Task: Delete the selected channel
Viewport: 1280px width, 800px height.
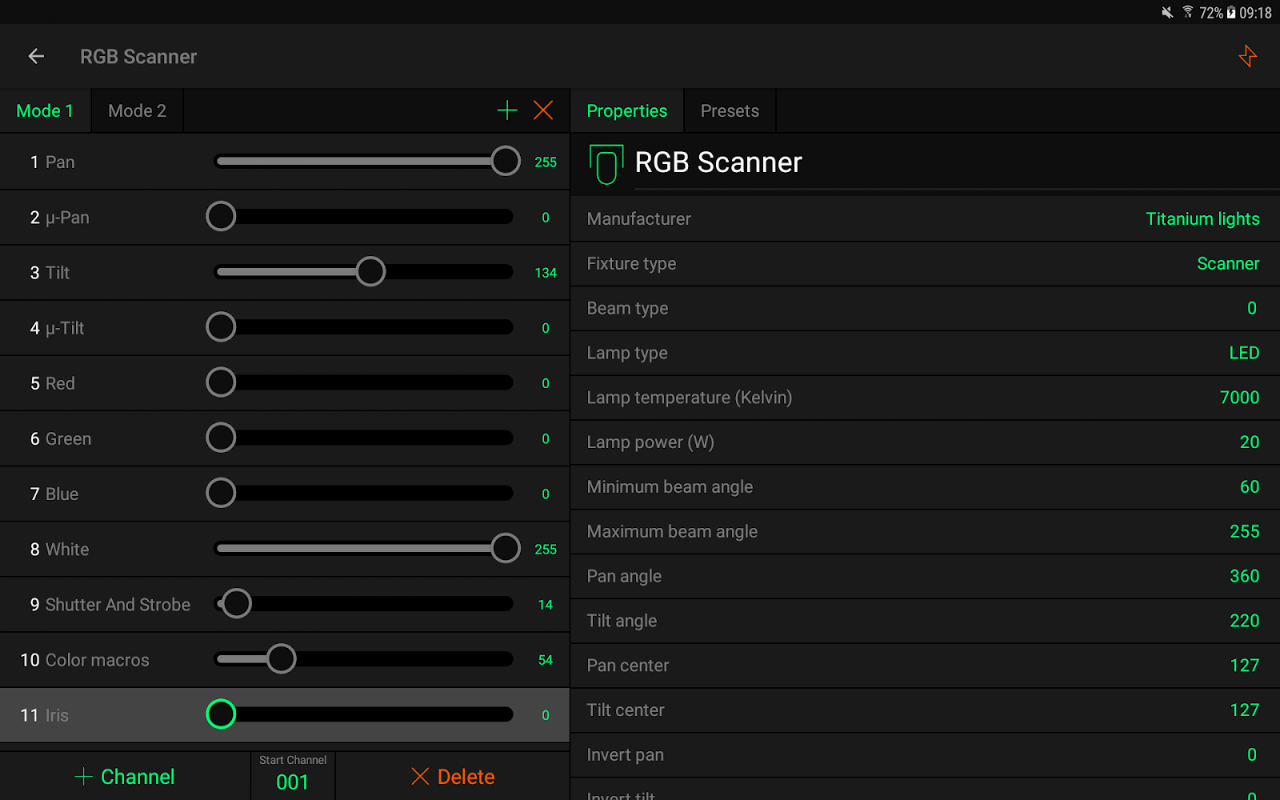Action: (452, 777)
